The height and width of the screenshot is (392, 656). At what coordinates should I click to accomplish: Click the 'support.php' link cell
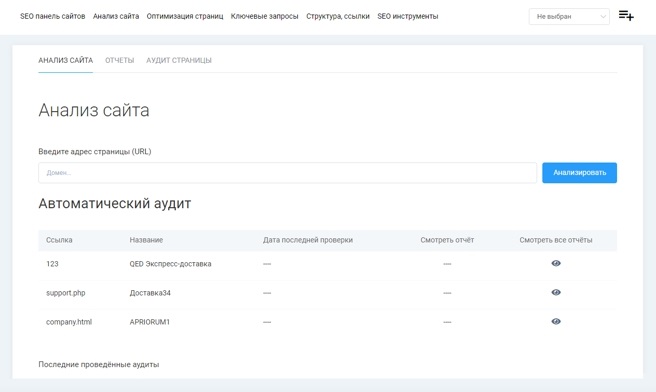pos(66,293)
